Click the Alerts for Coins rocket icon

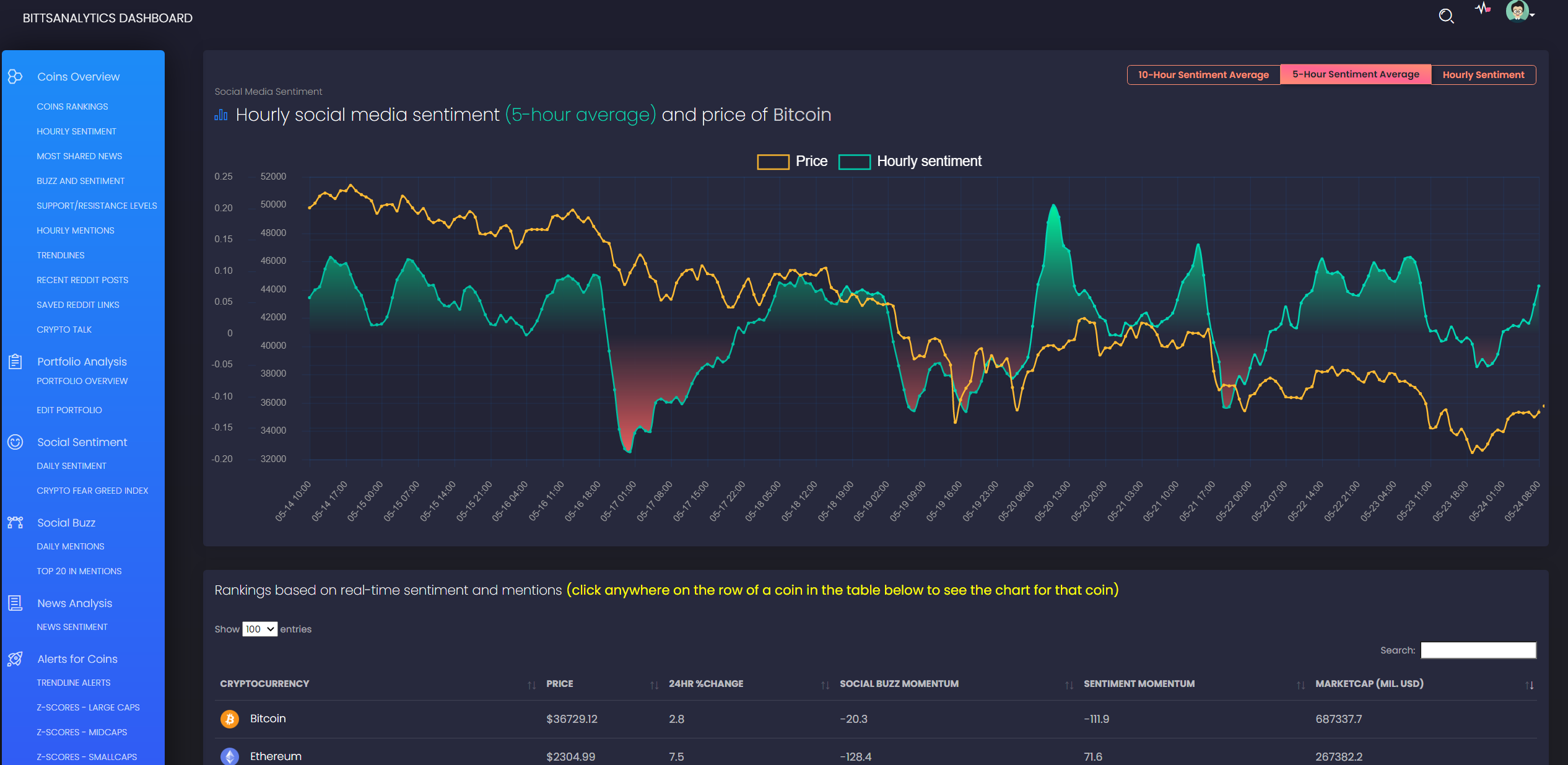coord(15,658)
